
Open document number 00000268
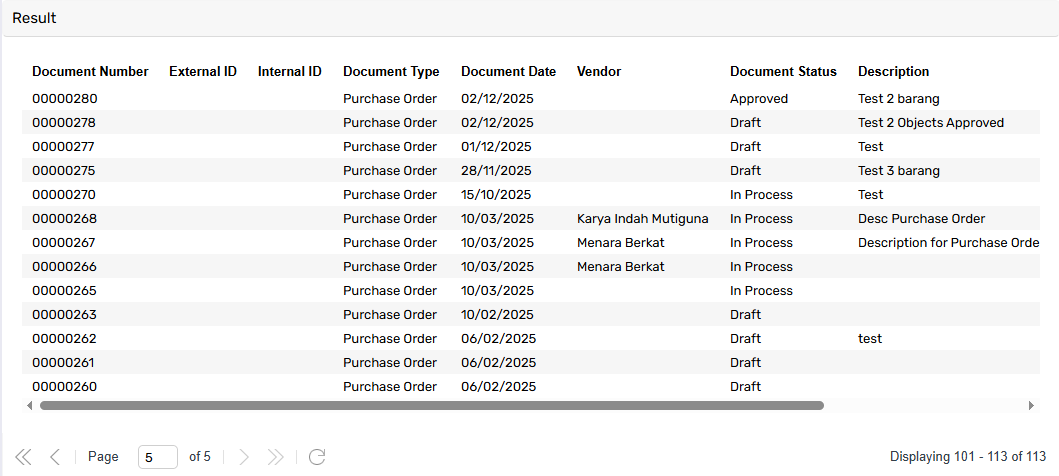pyautogui.click(x=65, y=219)
